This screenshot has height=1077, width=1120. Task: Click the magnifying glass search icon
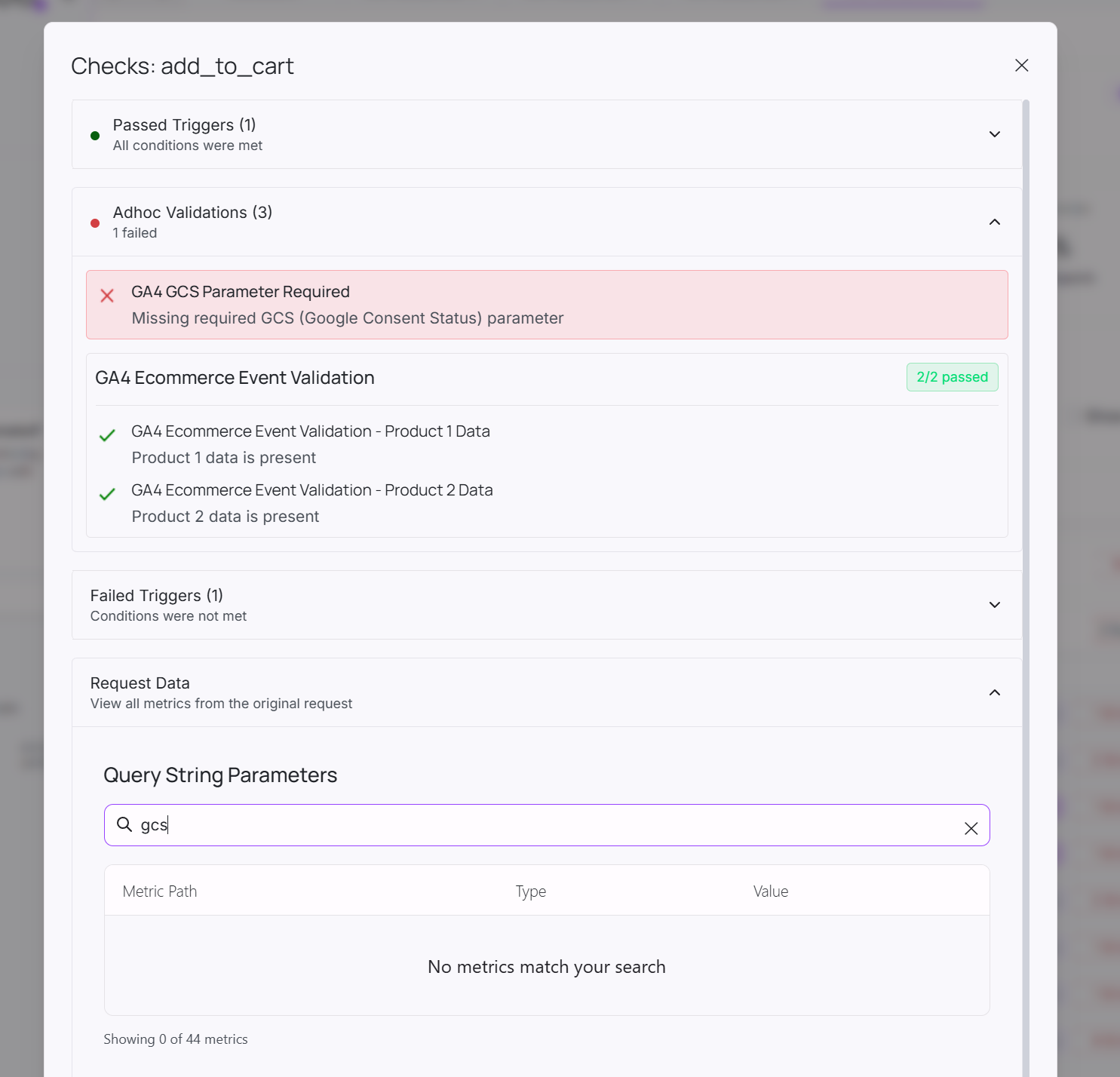(x=124, y=825)
